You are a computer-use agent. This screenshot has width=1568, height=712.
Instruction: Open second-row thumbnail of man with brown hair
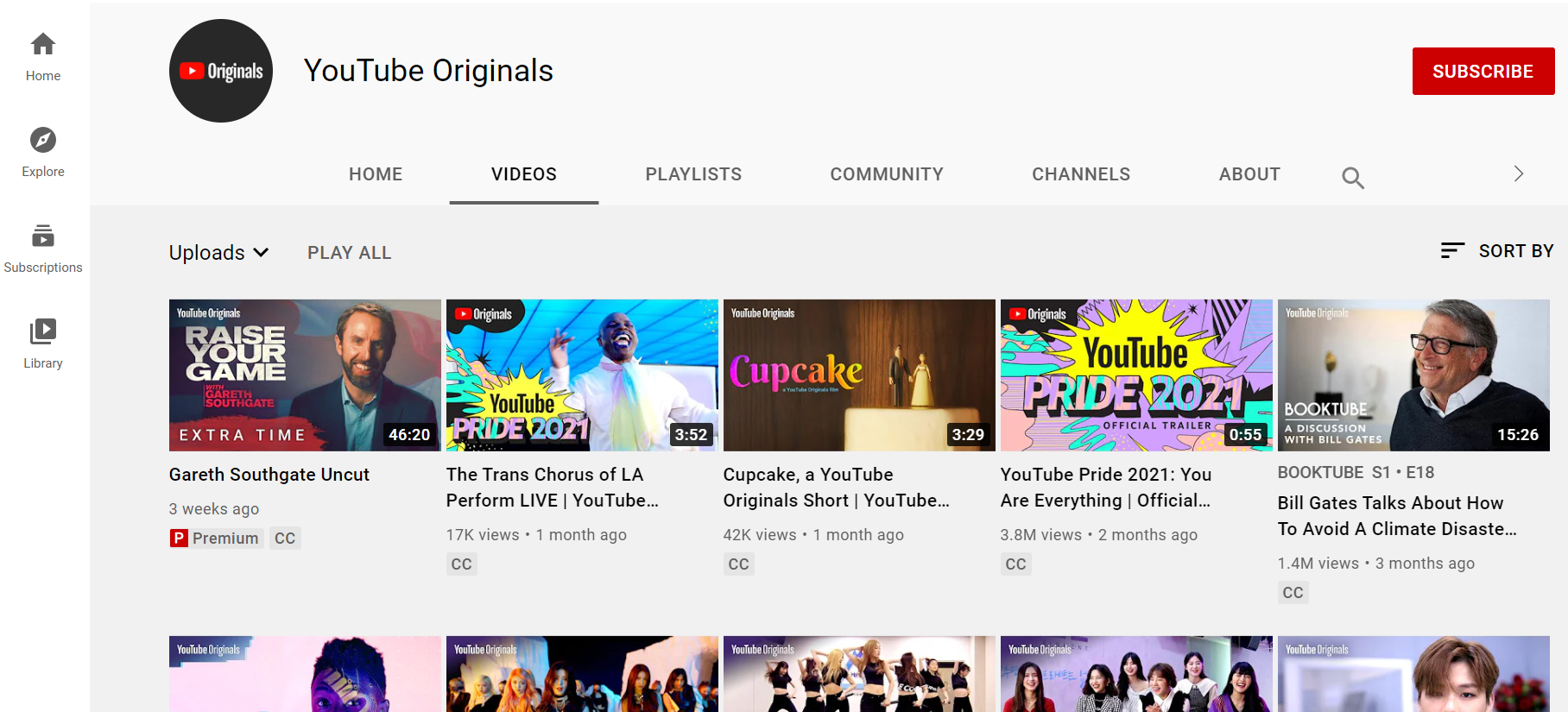[x=1413, y=674]
